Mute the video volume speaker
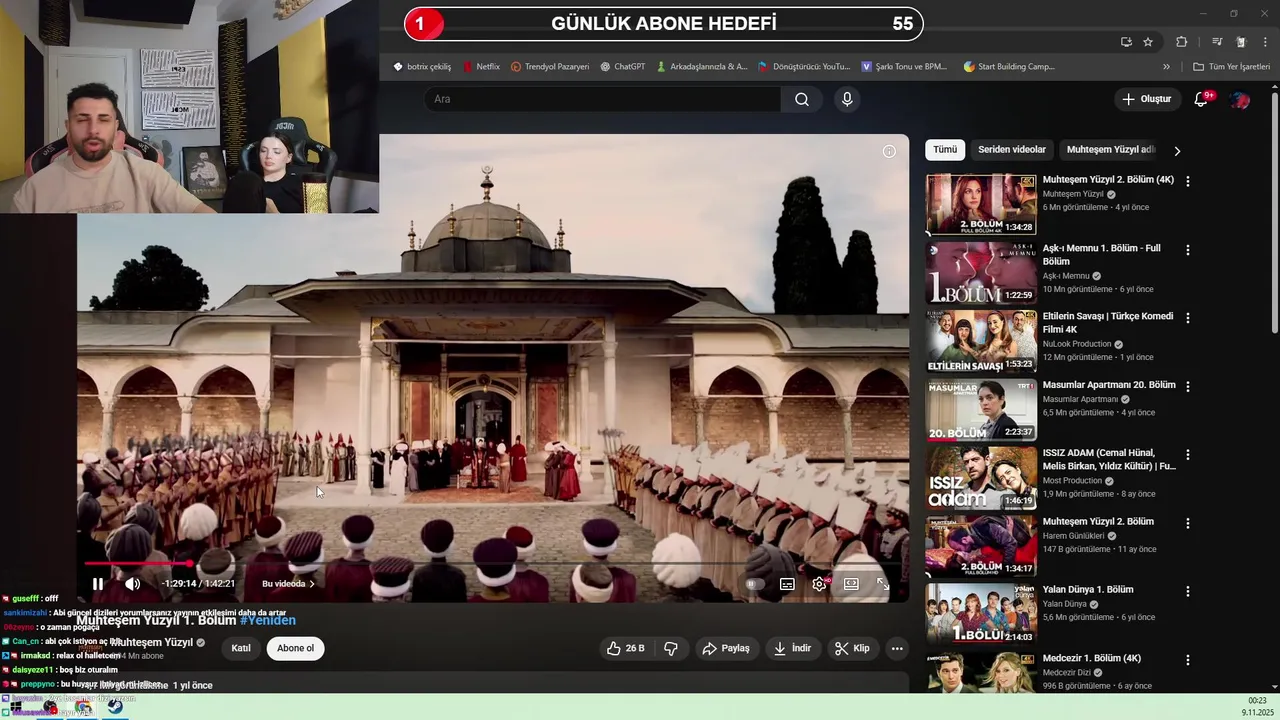Screen dimensions: 1280x720 pyautogui.click(x=132, y=584)
